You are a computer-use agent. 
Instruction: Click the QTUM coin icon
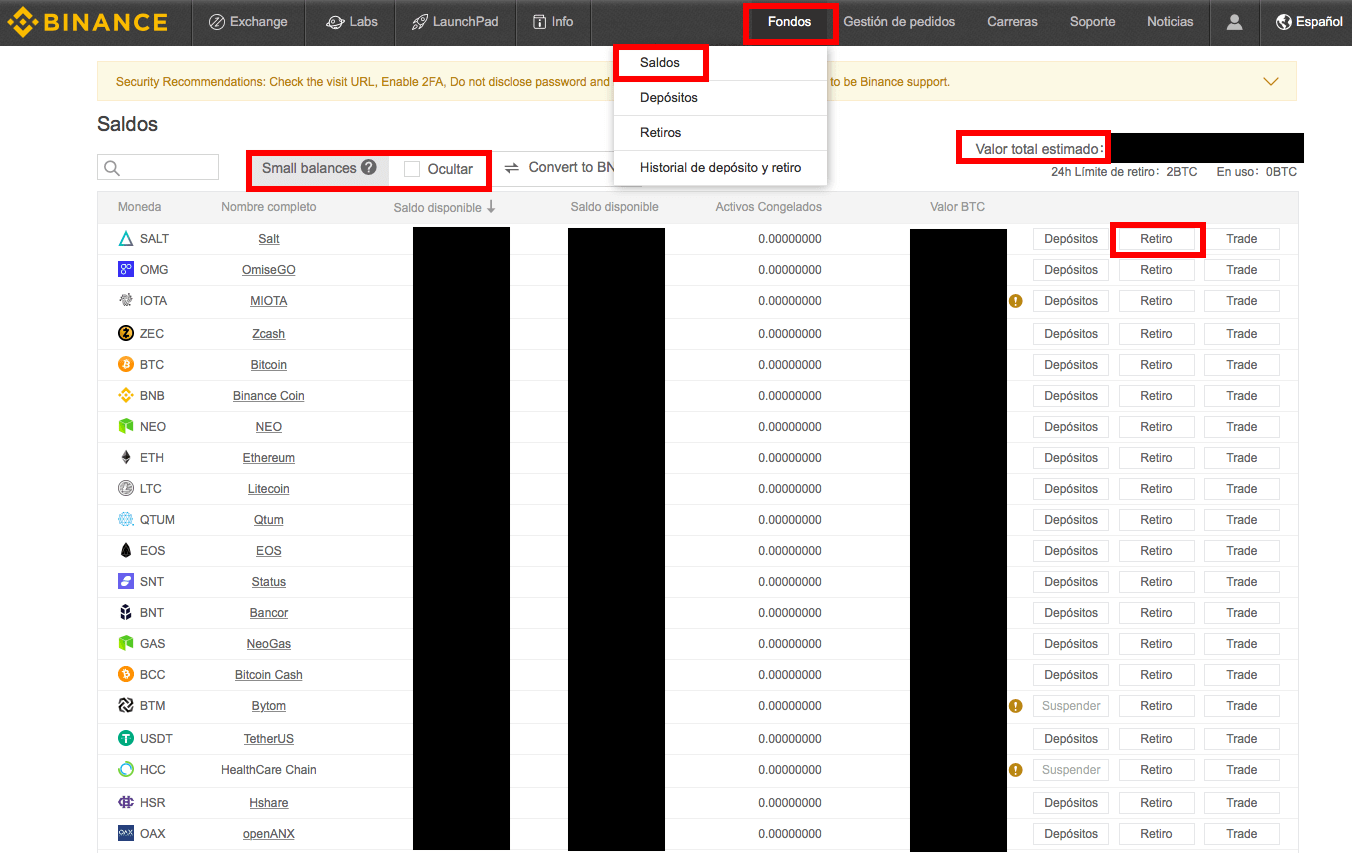click(x=126, y=520)
